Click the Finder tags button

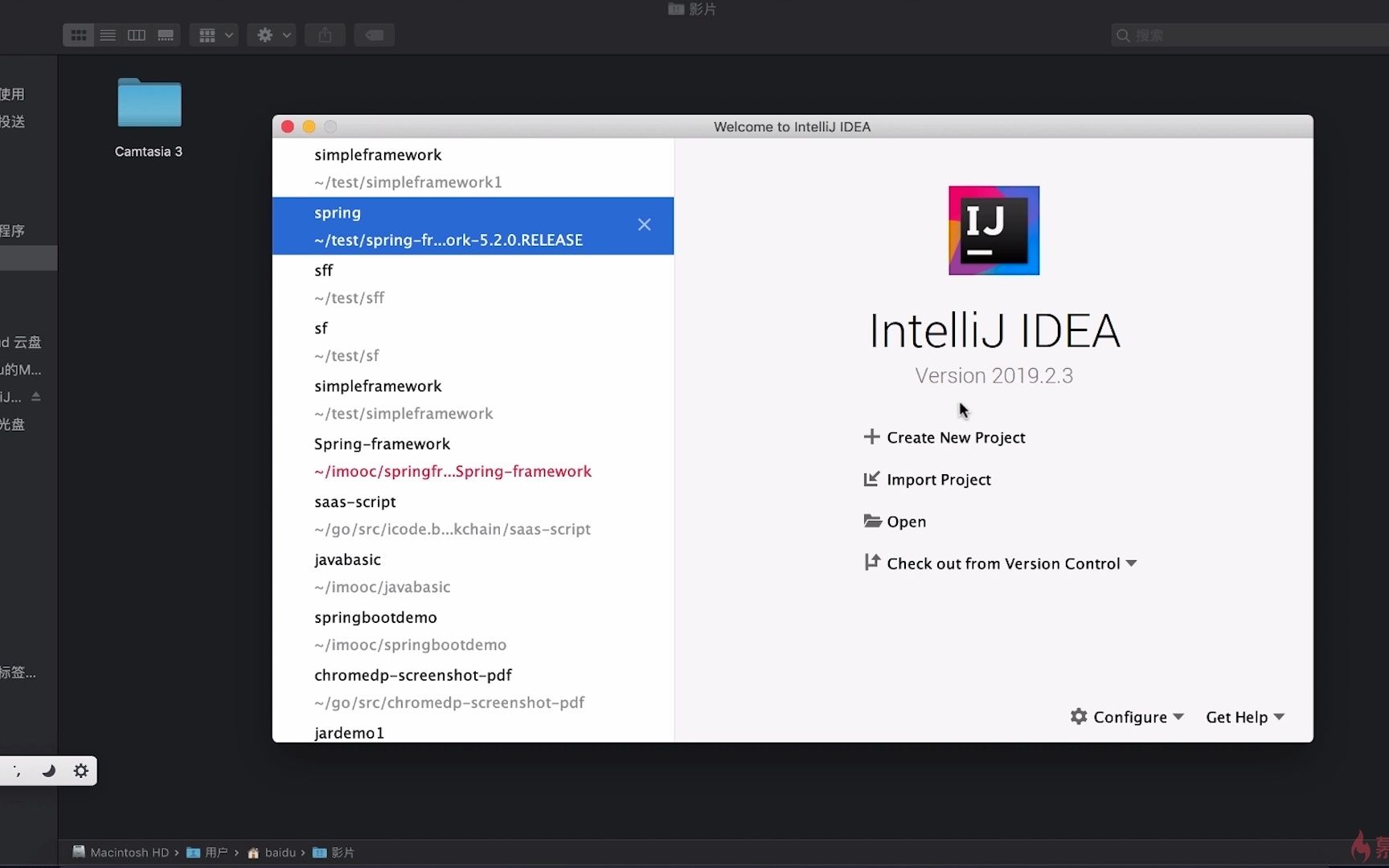(x=375, y=35)
